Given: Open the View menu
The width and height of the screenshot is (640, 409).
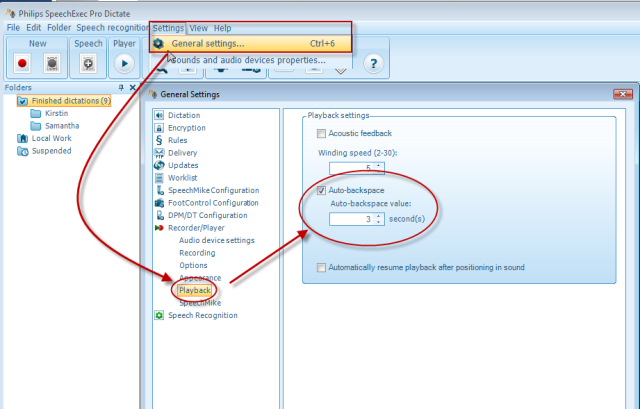Looking at the screenshot, I should tap(198, 28).
